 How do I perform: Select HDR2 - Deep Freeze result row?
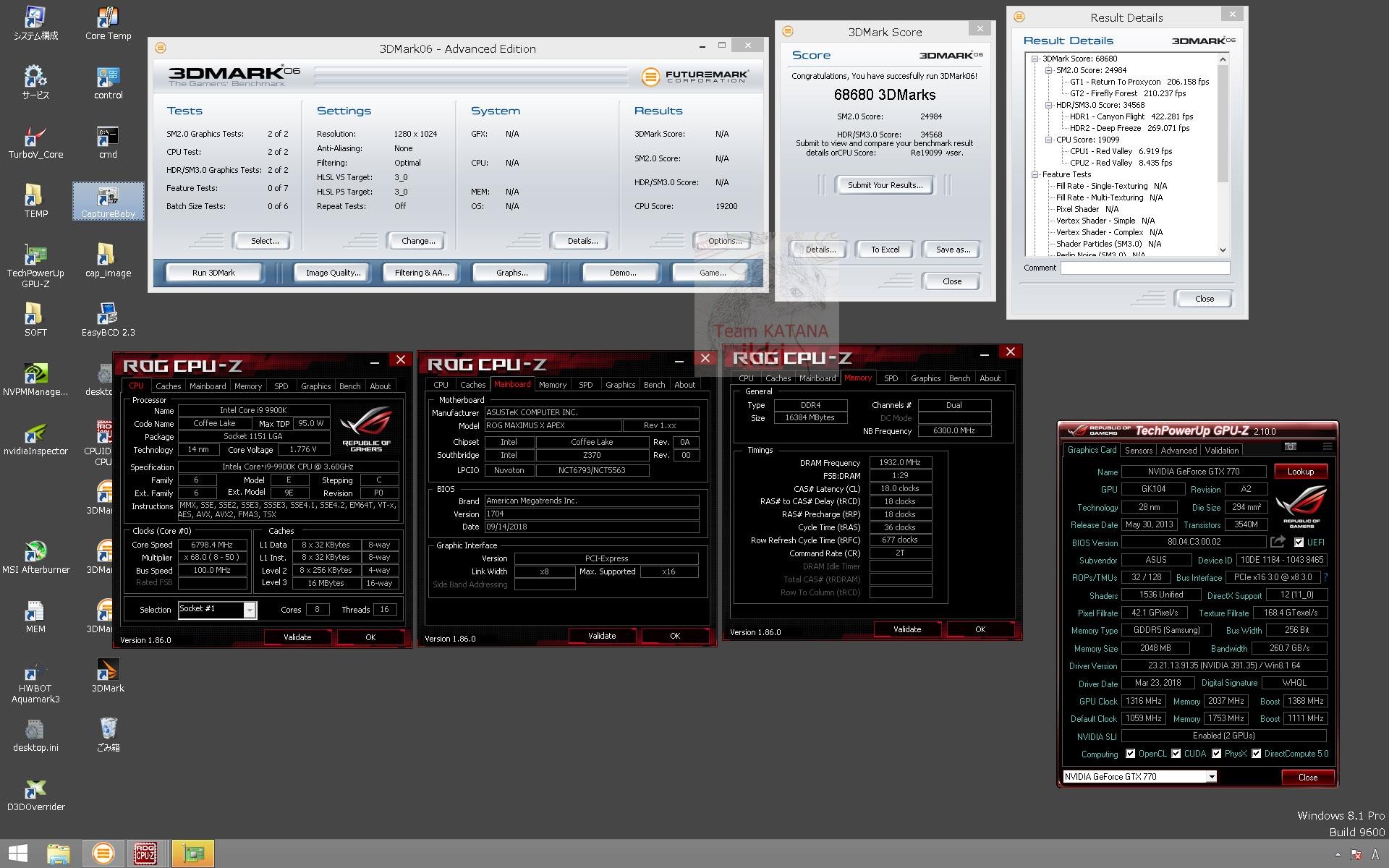(1129, 128)
